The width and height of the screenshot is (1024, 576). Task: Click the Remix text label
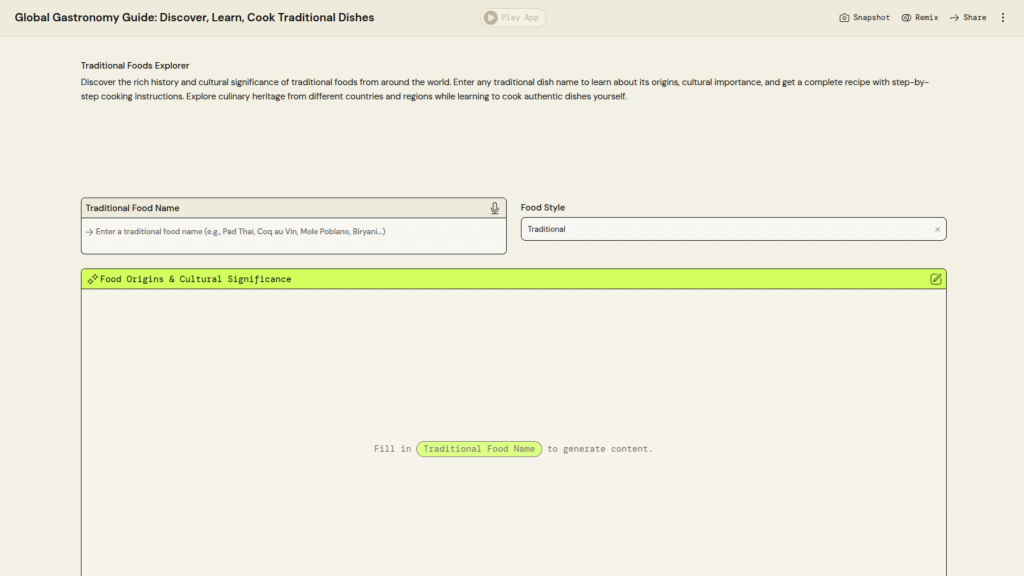click(x=926, y=18)
